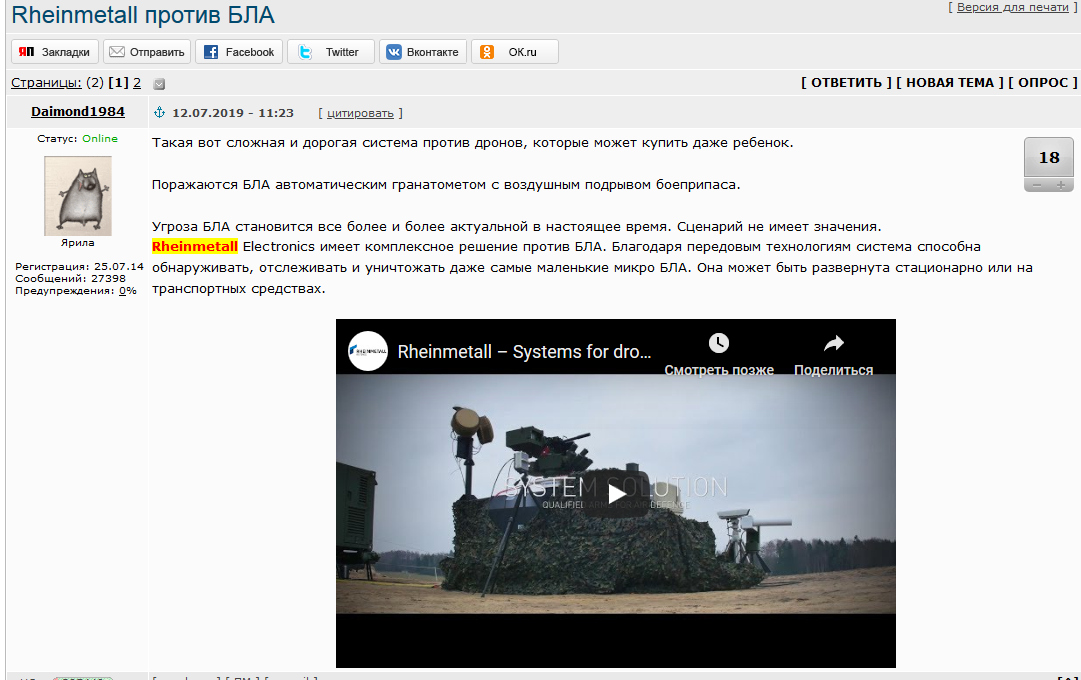
Task: Open the small page jump dropdown icon
Action: tap(159, 84)
